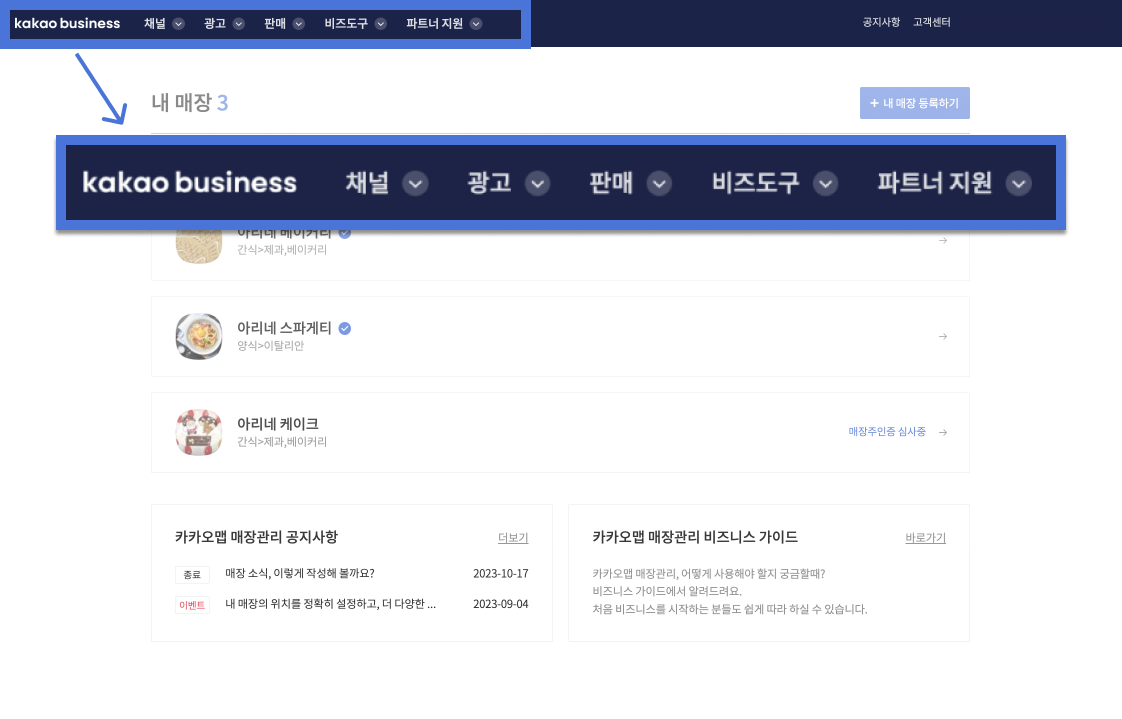Image resolution: width=1122 pixels, height=719 pixels.
Task: Open the 비즈도구 menu in the page header
Action: [346, 24]
